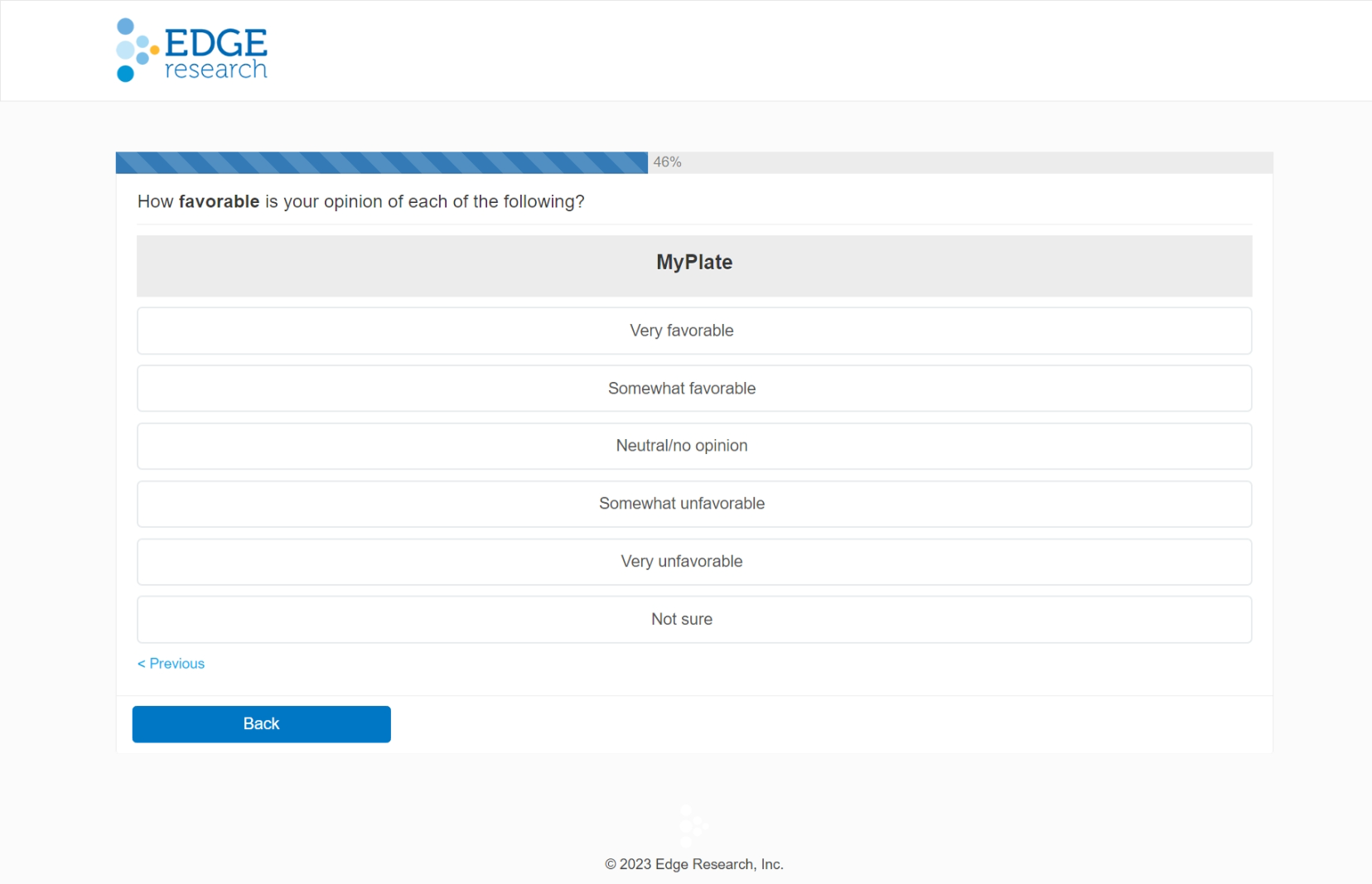Click the "© 2023 Edge Research, Inc." footer text
The height and width of the screenshot is (884, 1372).
[693, 864]
